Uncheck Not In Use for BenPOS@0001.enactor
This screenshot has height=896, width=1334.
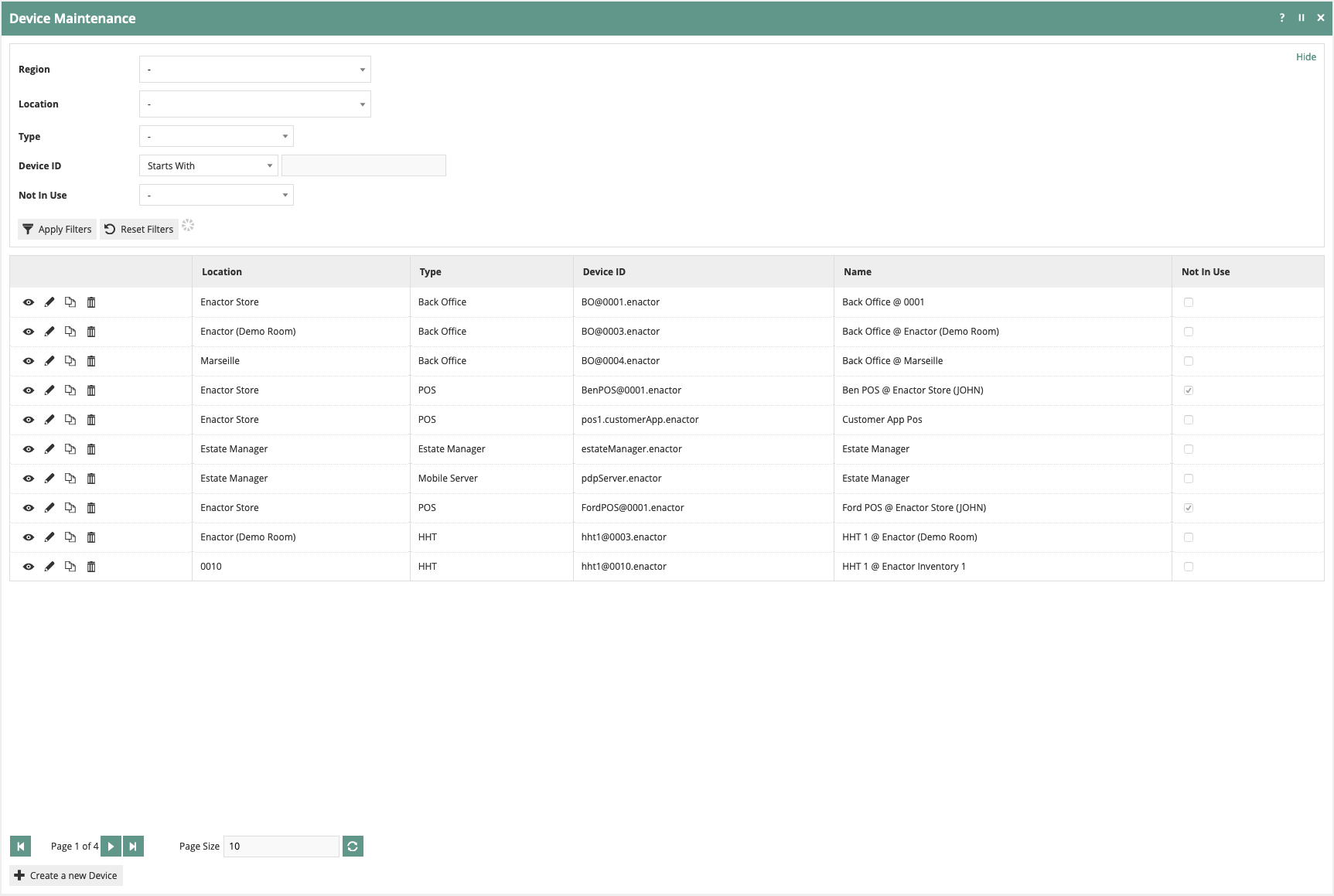coord(1189,390)
